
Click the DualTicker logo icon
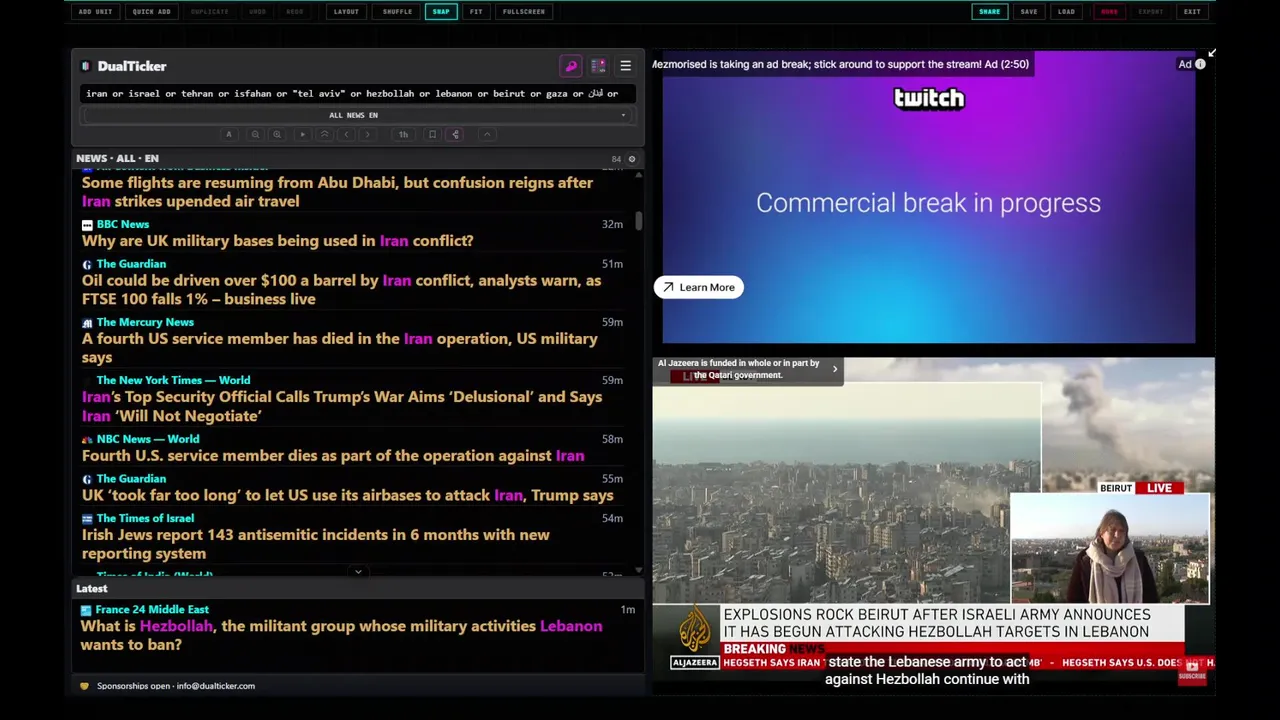(x=86, y=66)
